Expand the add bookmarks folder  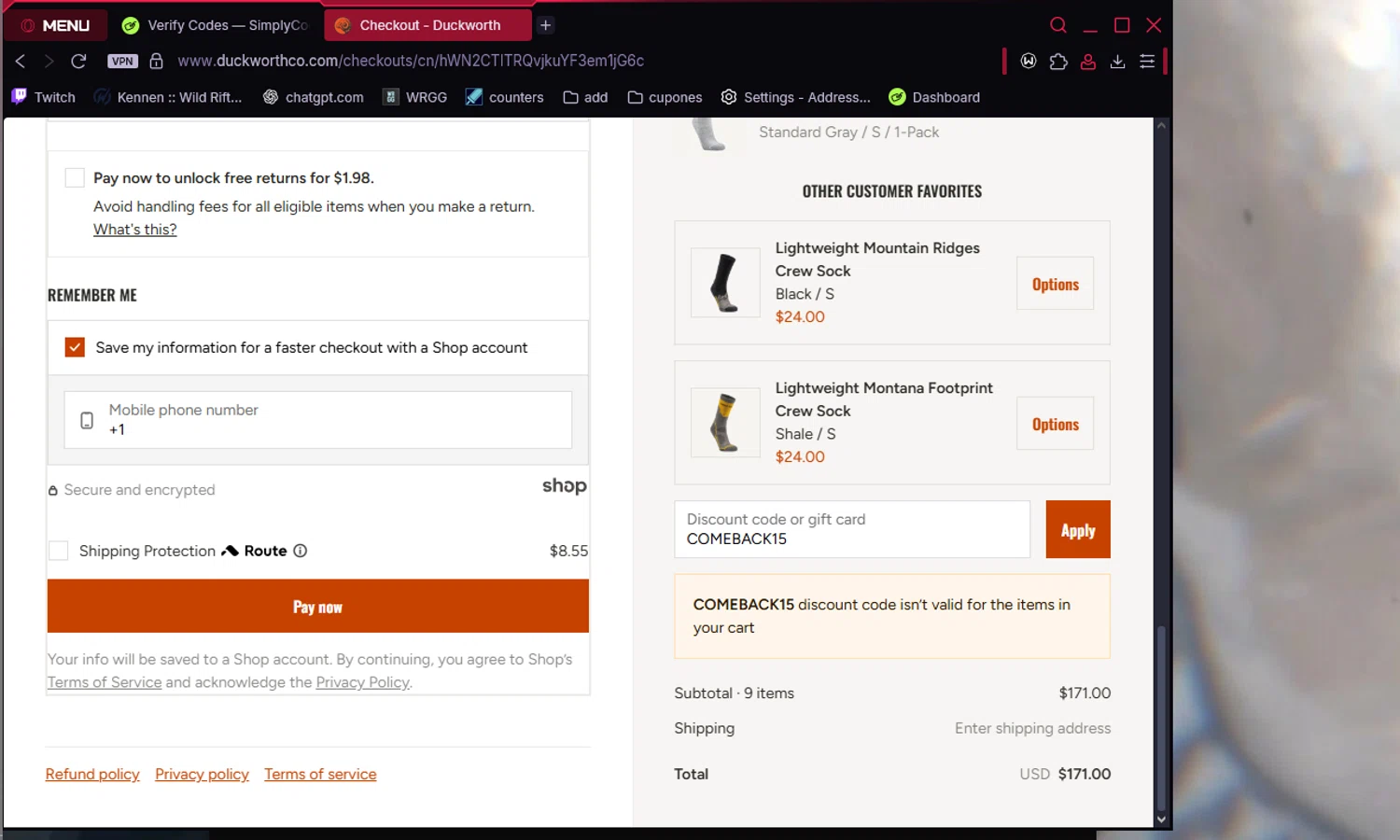click(585, 97)
